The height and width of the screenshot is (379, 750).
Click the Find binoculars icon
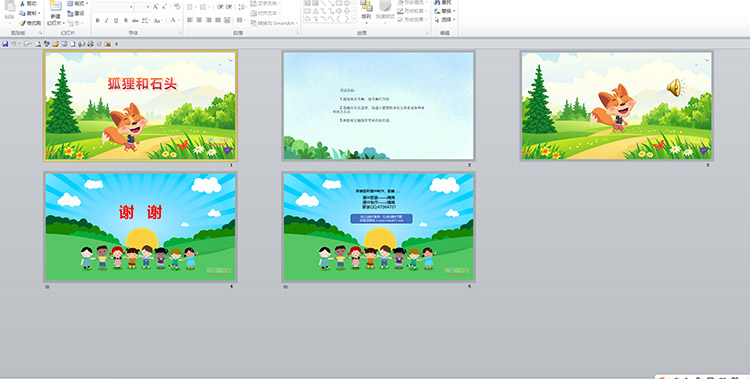click(x=437, y=2)
